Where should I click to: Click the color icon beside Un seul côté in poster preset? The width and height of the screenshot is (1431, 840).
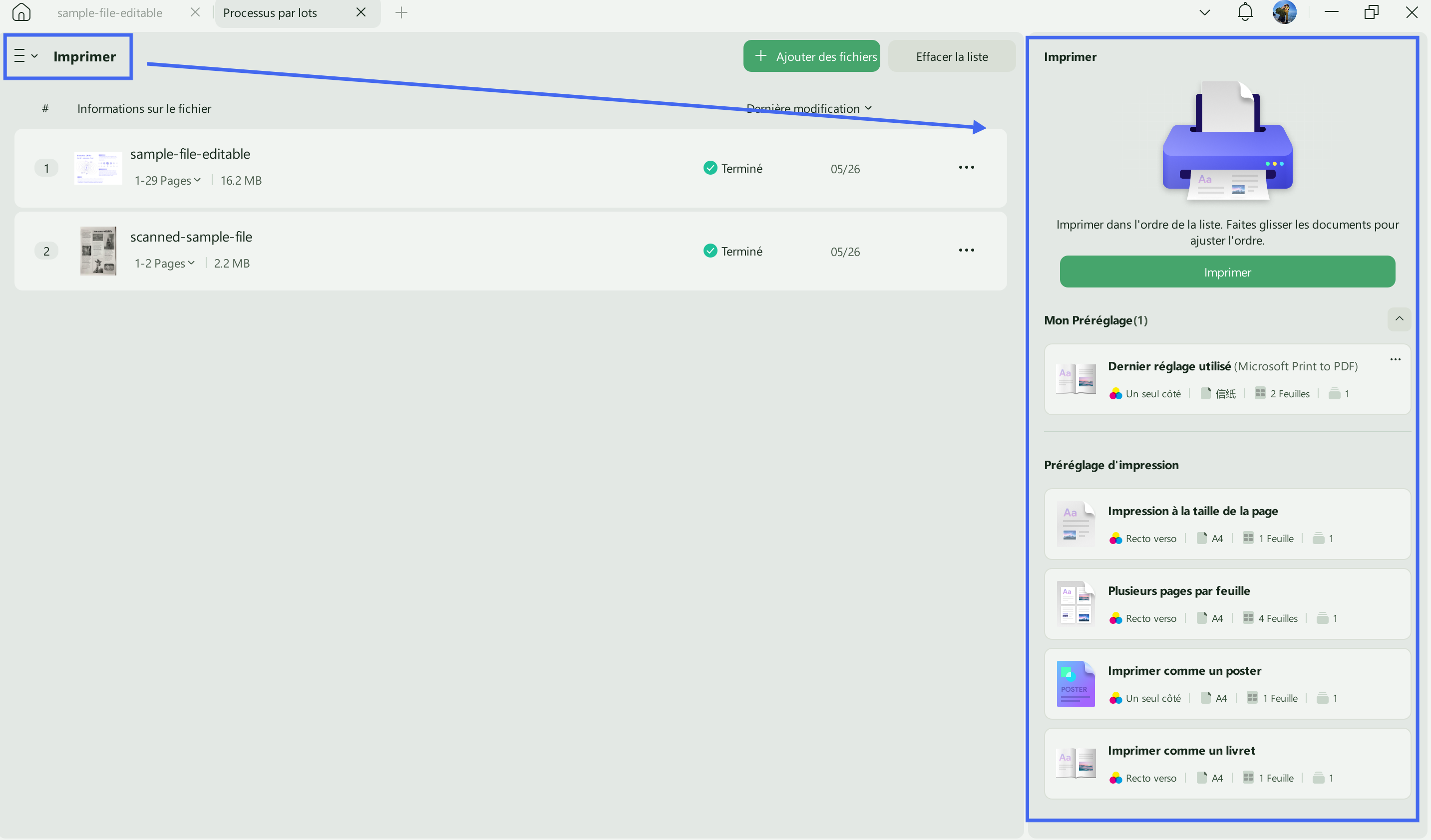tap(1115, 698)
